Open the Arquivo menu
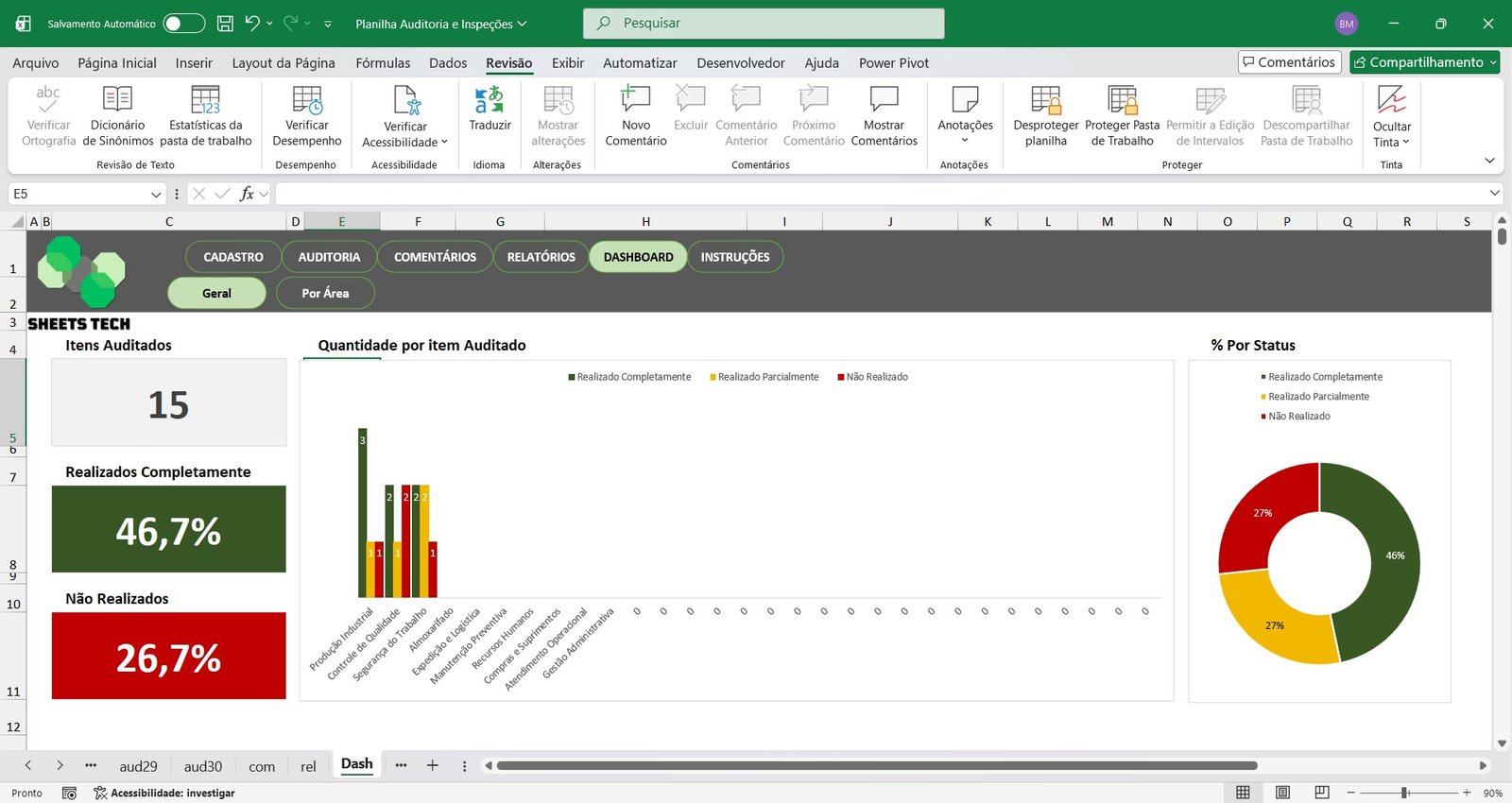Screen dimensions: 1512x803 tap(35, 62)
